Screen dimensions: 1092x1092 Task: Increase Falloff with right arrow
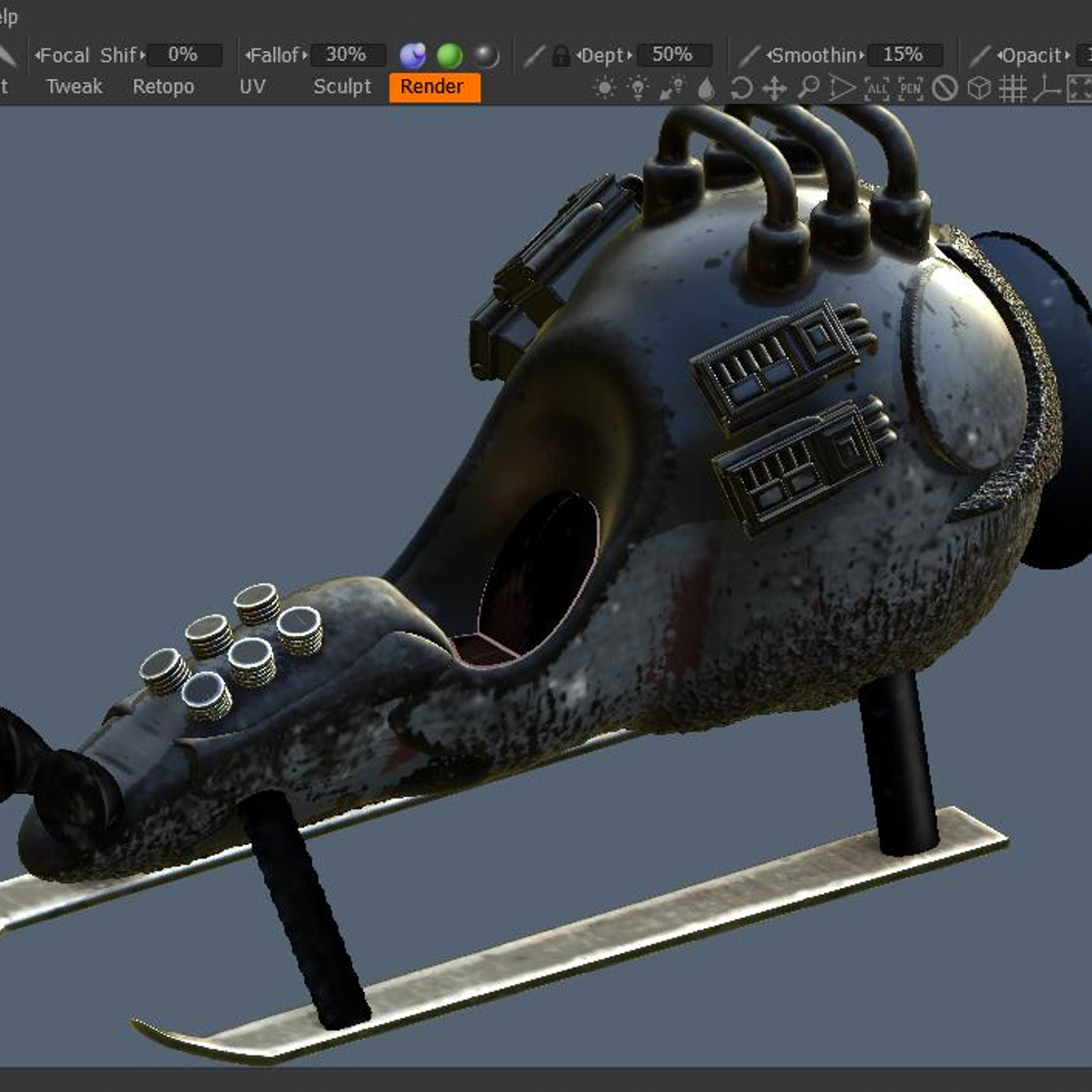tap(305, 55)
